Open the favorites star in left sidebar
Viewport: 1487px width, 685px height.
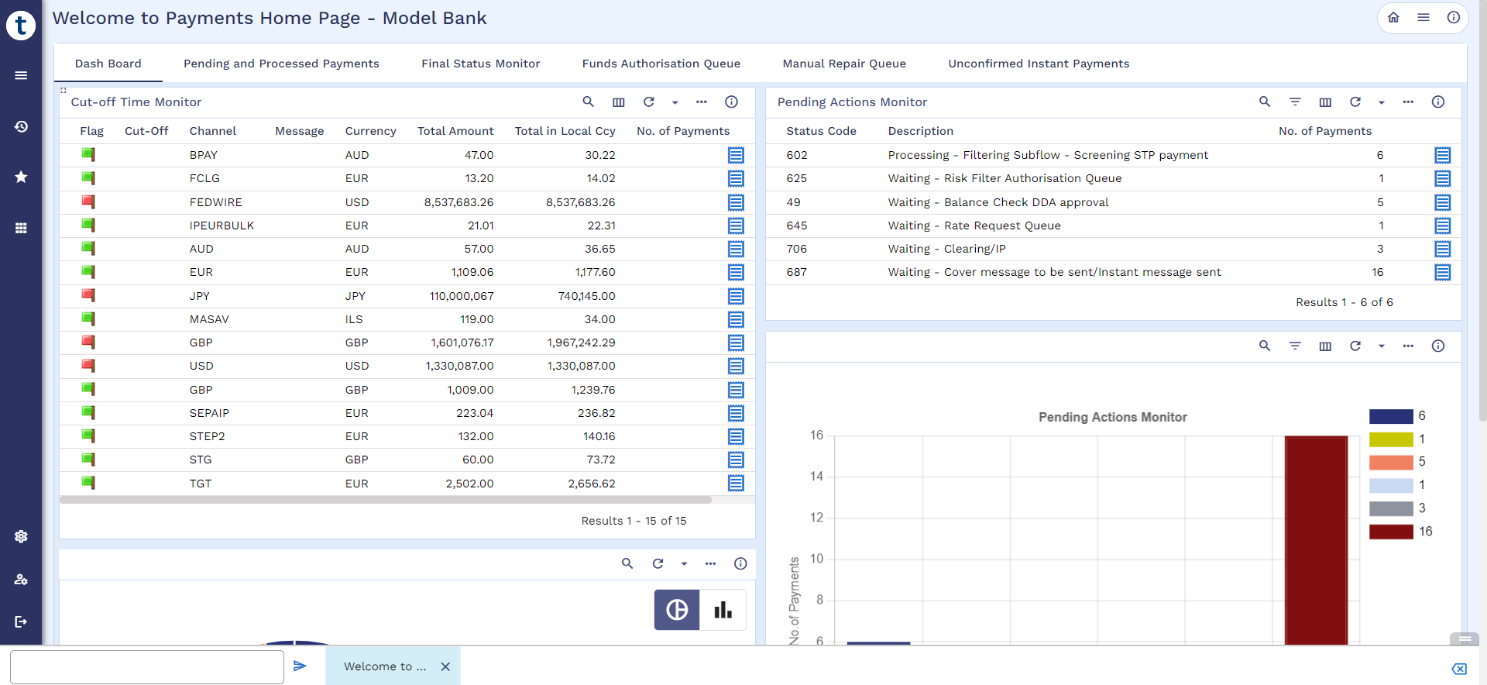21,177
